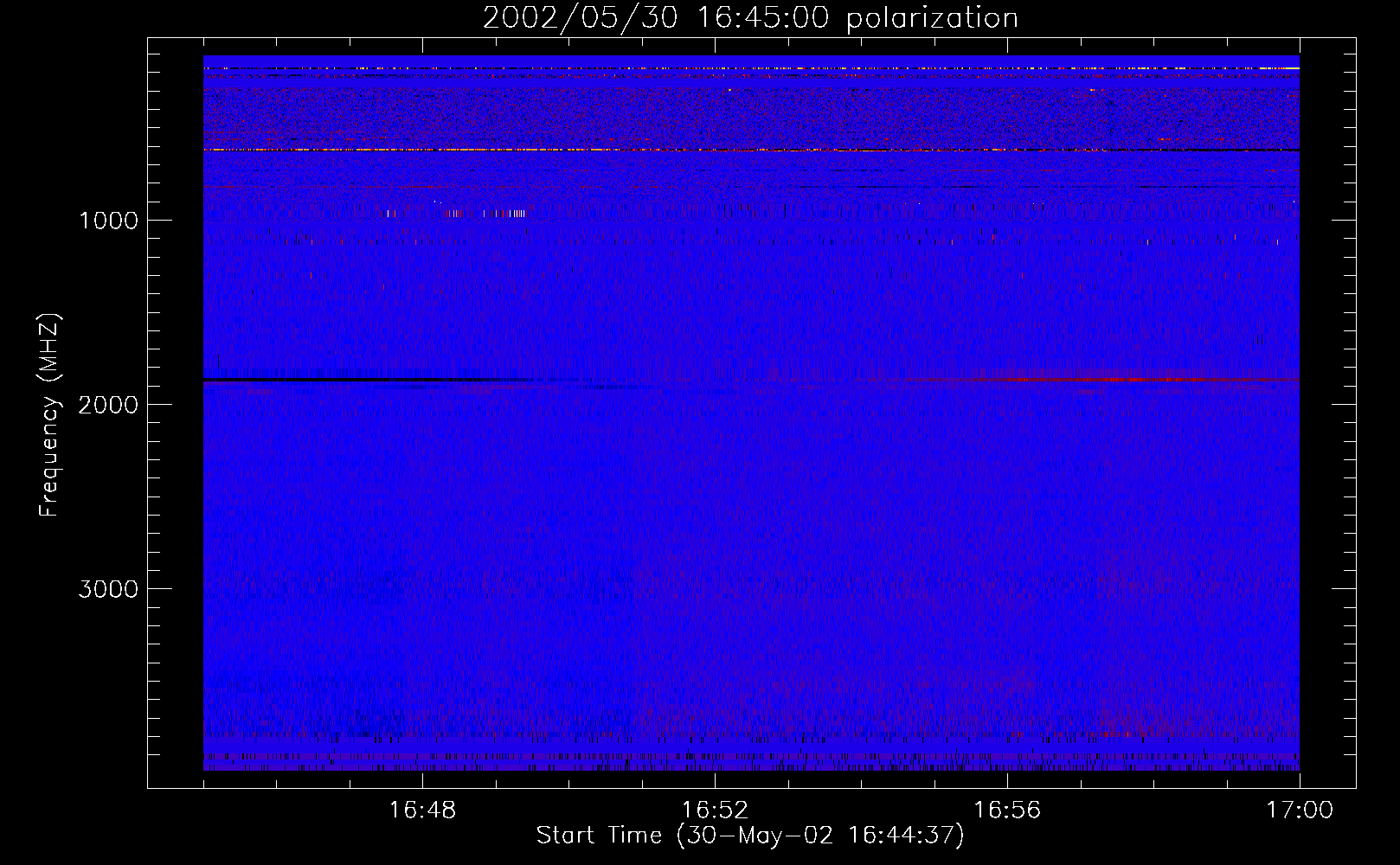The height and width of the screenshot is (865, 1400).
Task: Click the 17:00 time tick label
Action: [1300, 811]
